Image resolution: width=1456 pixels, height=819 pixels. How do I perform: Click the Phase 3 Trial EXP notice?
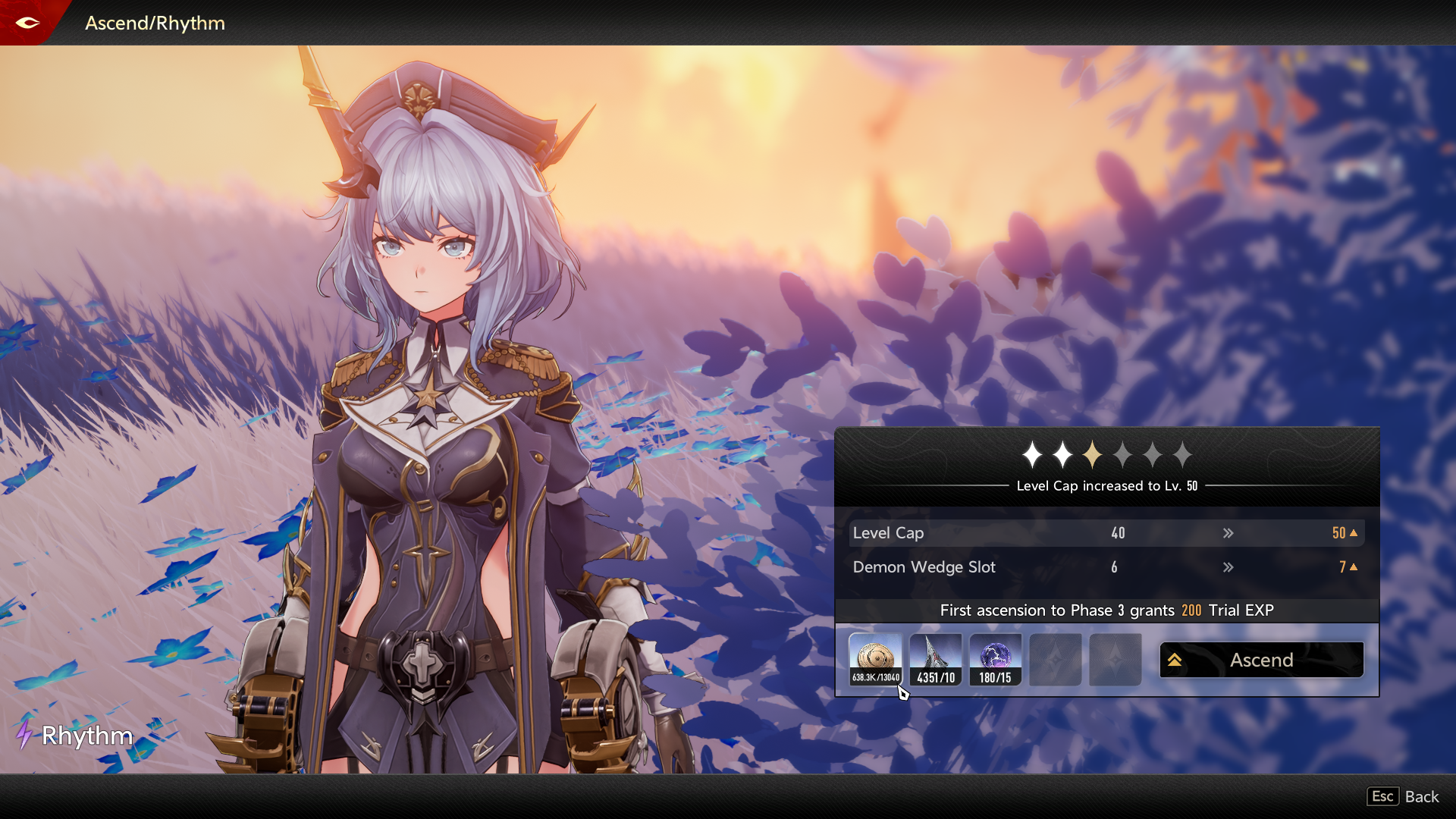click(1106, 610)
